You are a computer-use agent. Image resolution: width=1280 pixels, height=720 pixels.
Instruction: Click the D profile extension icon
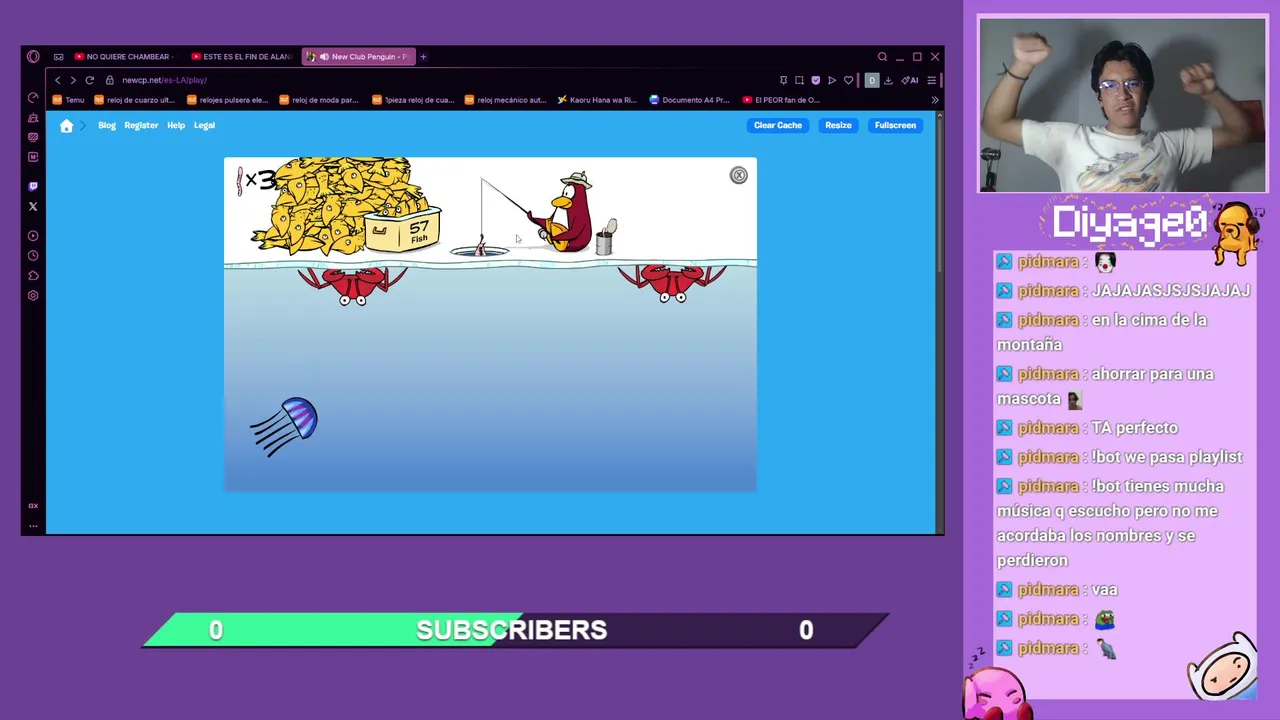[872, 80]
